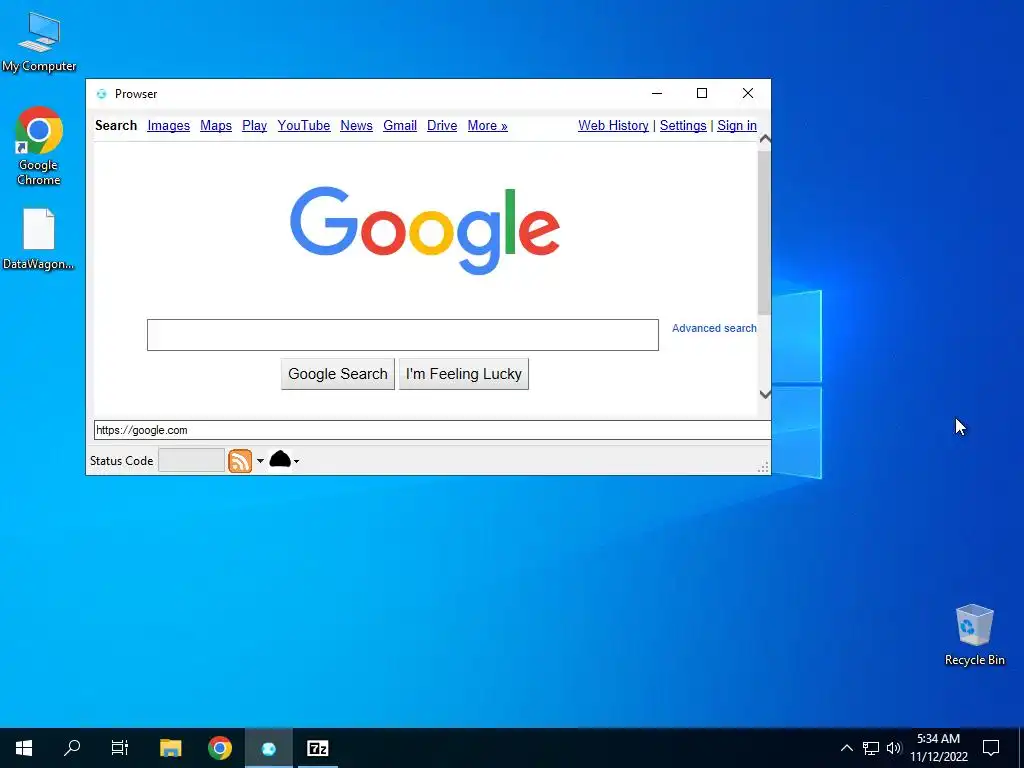
Task: Select the My Computer desktop icon
Action: pos(39,42)
